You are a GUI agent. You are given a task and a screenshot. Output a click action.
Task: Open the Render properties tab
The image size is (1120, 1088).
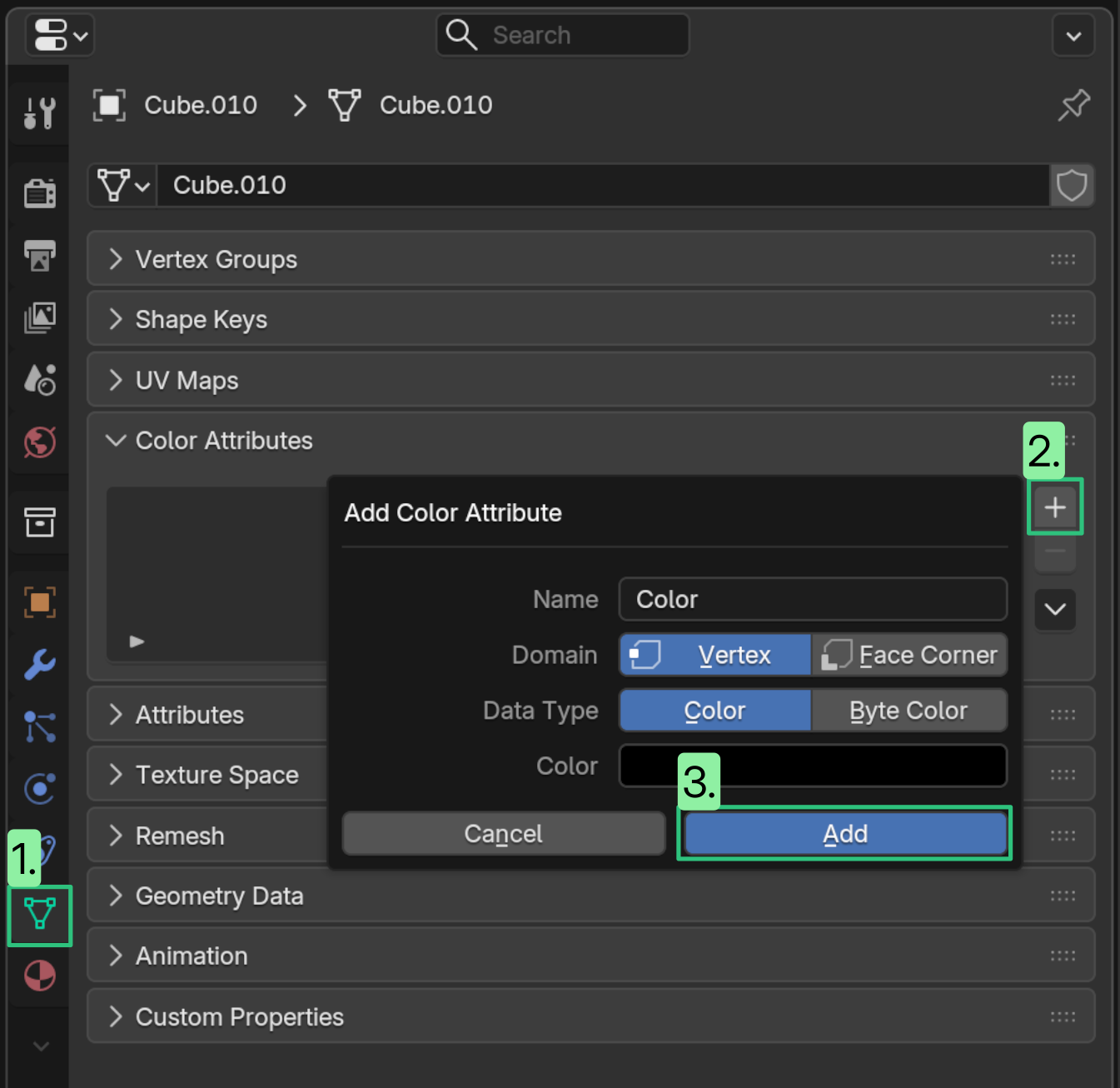[39, 192]
